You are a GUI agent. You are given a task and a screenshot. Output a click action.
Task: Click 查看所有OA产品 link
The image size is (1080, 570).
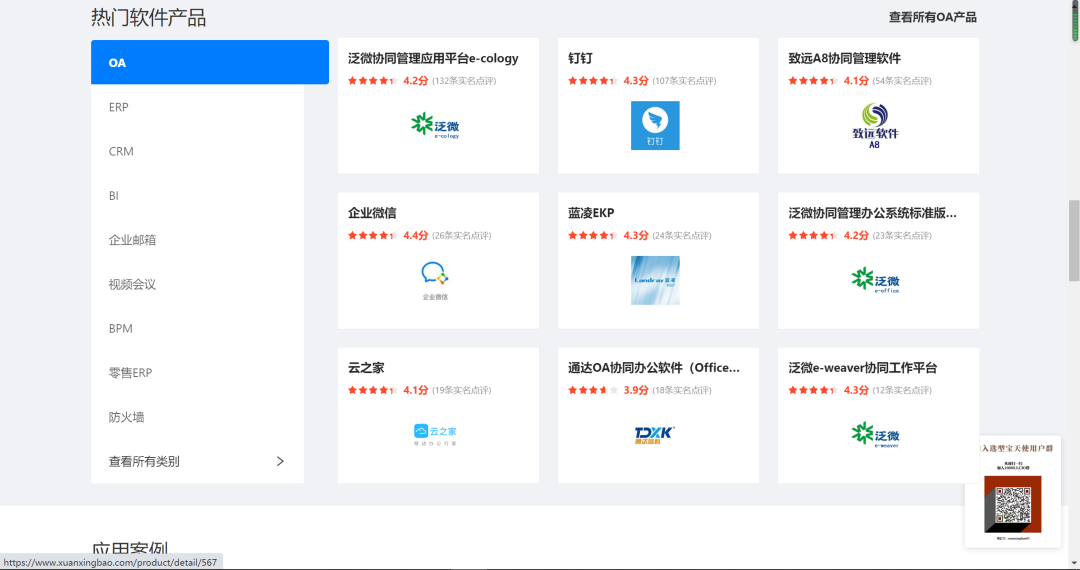933,17
